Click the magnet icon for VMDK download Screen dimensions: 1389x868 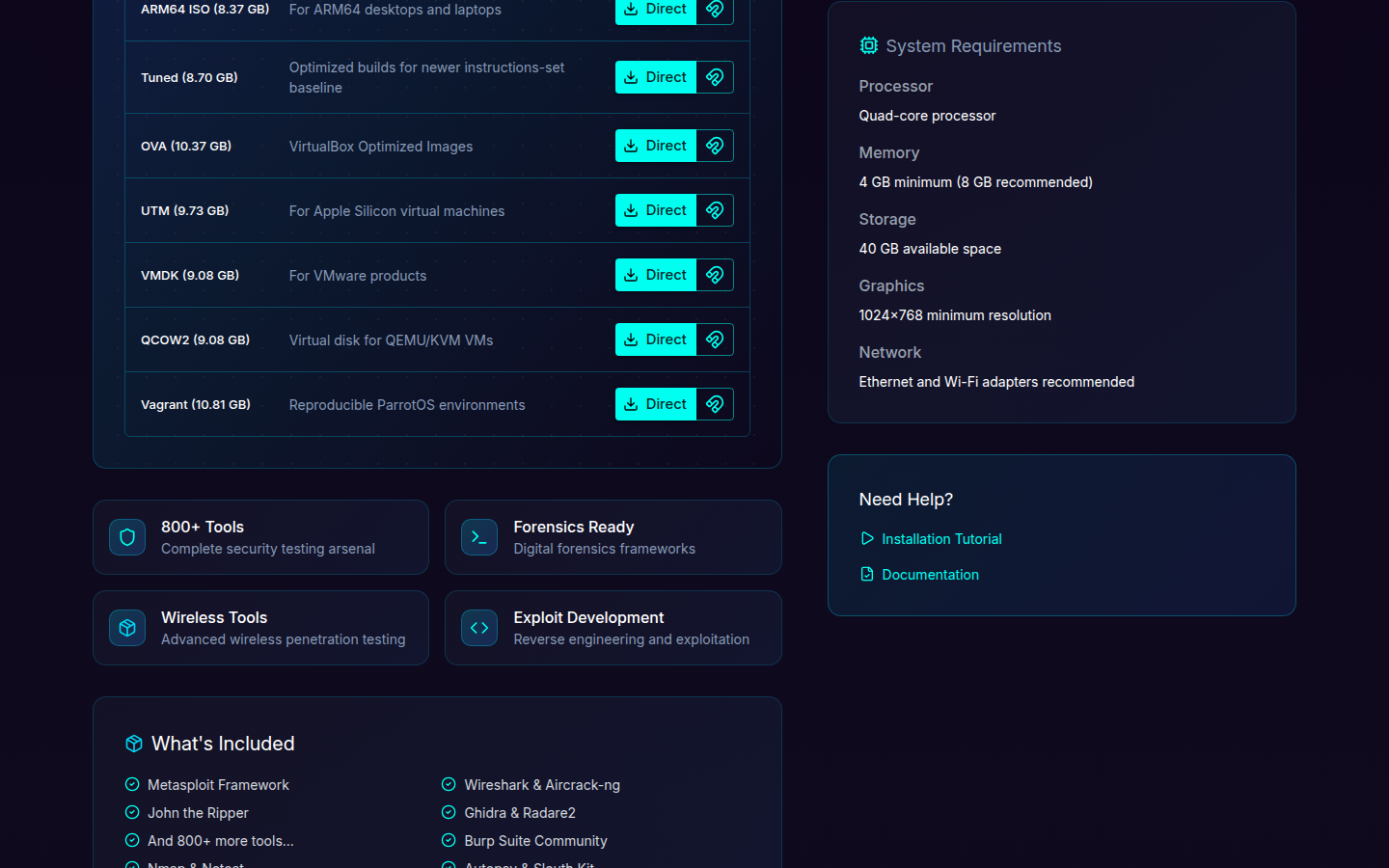coord(715,275)
